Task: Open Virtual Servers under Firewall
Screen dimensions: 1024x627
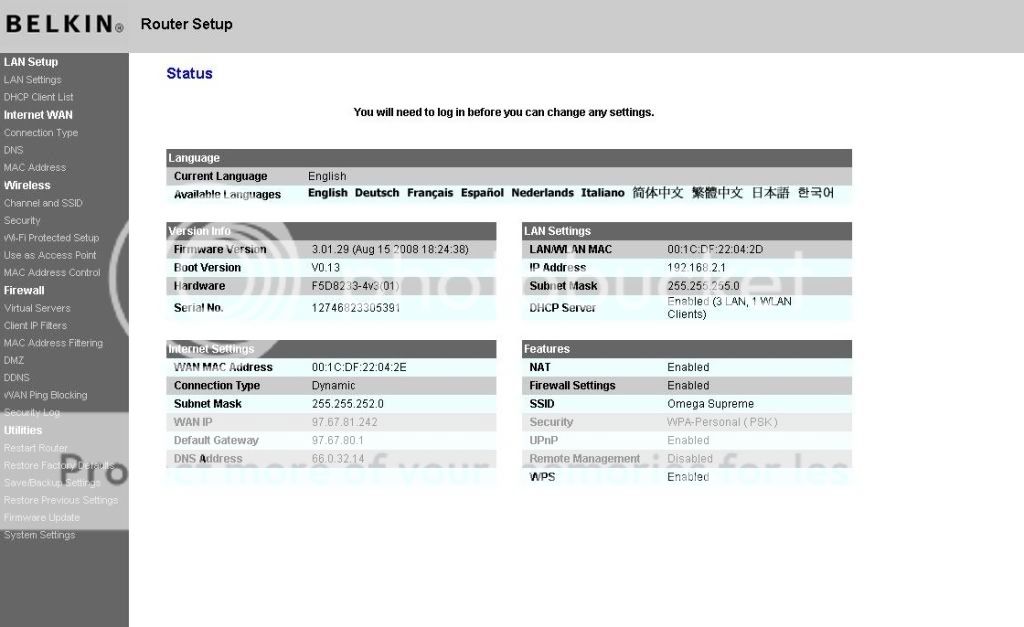Action: pos(37,308)
